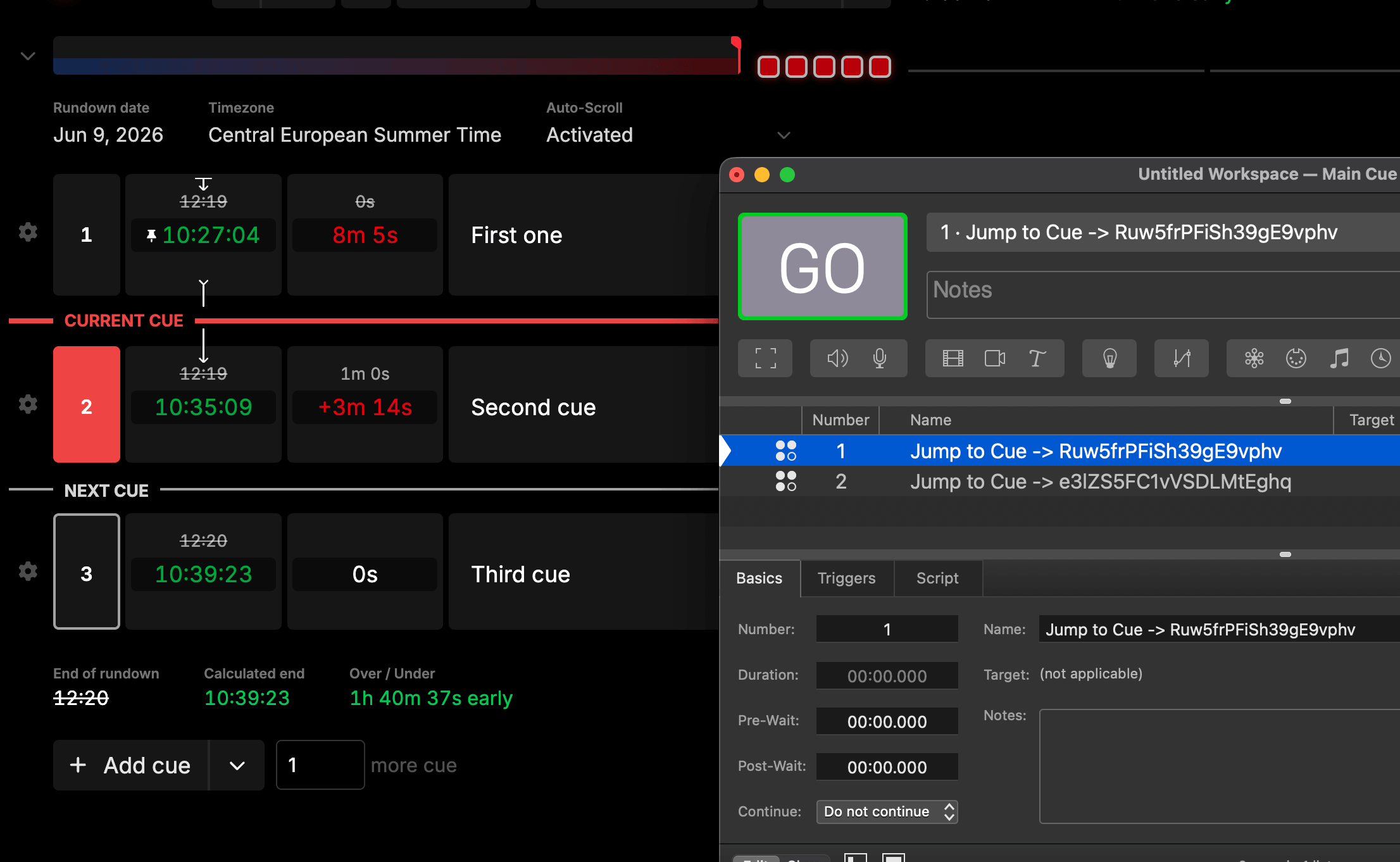Select the next cue number 3 box
1400x862 pixels.
coord(87,572)
